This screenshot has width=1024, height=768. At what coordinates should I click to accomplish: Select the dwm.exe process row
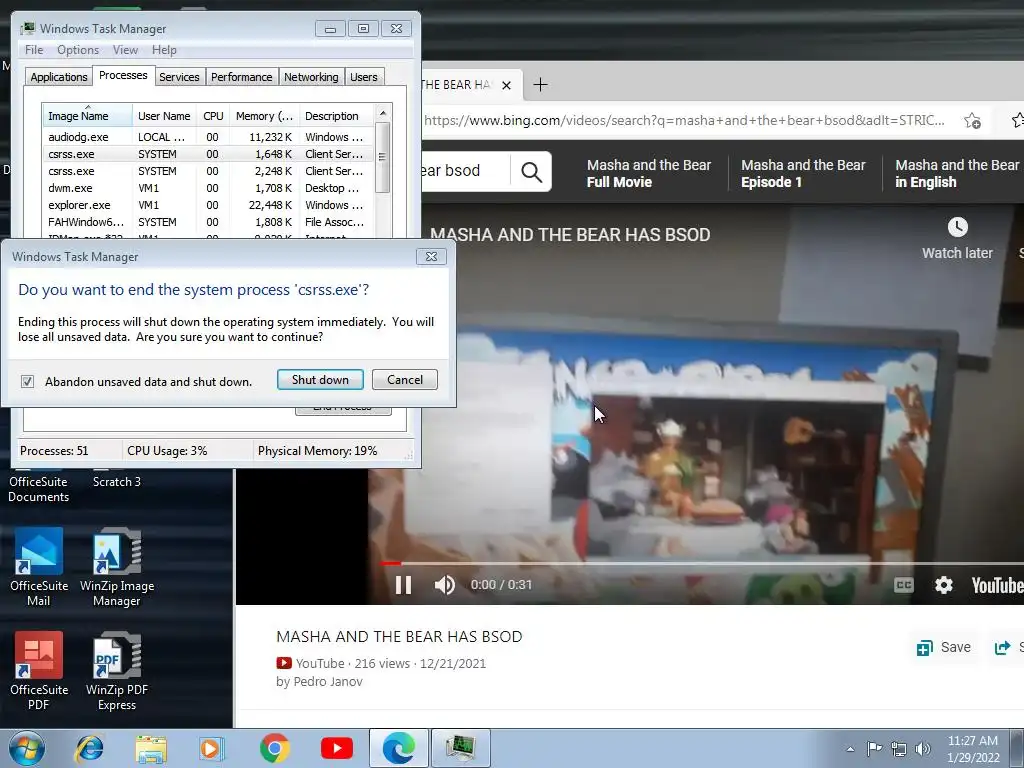[208, 188]
